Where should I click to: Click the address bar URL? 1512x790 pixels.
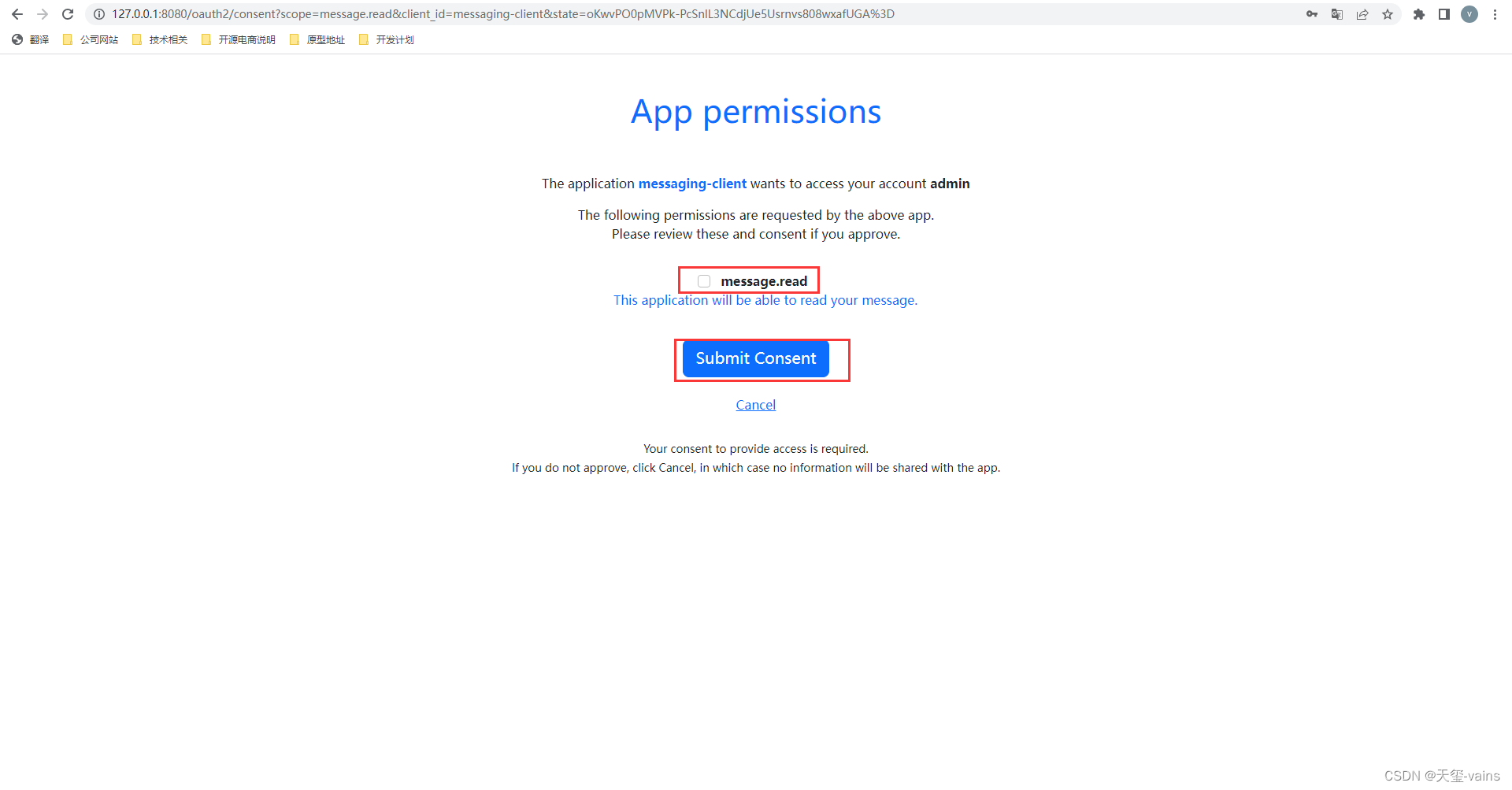coord(502,14)
